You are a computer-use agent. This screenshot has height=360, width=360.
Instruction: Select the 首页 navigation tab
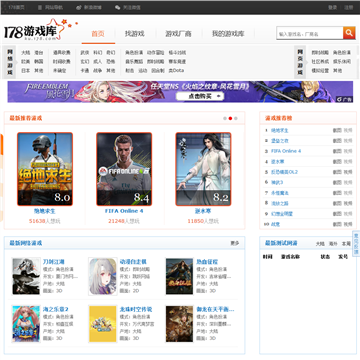(x=98, y=34)
